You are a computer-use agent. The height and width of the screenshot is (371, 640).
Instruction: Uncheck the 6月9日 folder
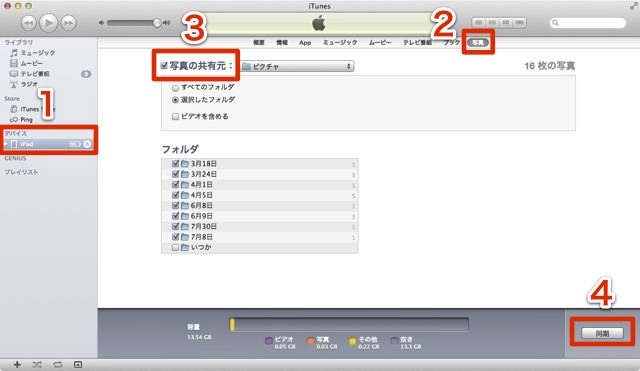(176, 216)
